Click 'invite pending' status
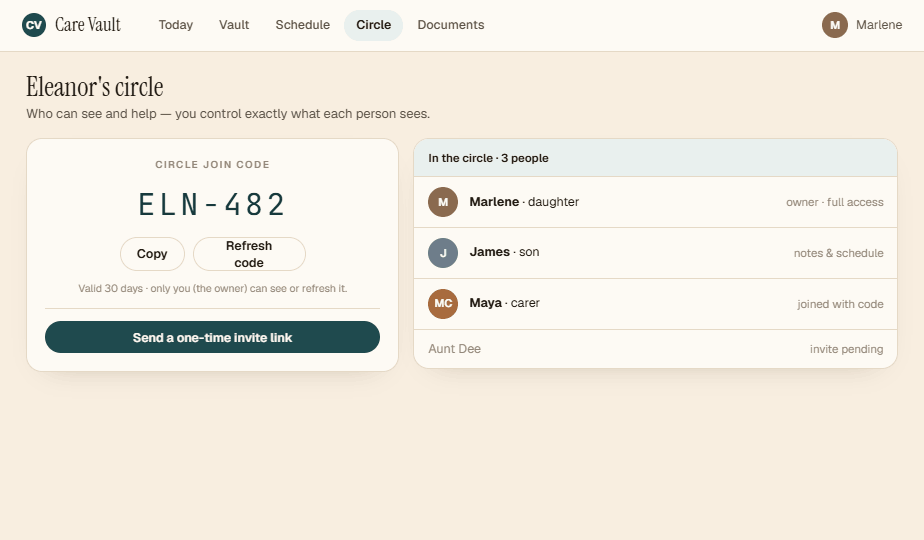924x540 pixels. point(846,349)
